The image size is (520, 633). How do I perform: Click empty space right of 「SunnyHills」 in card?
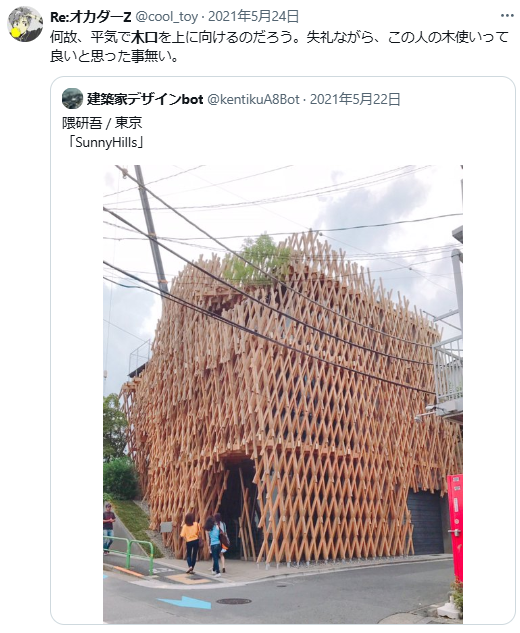point(323,143)
